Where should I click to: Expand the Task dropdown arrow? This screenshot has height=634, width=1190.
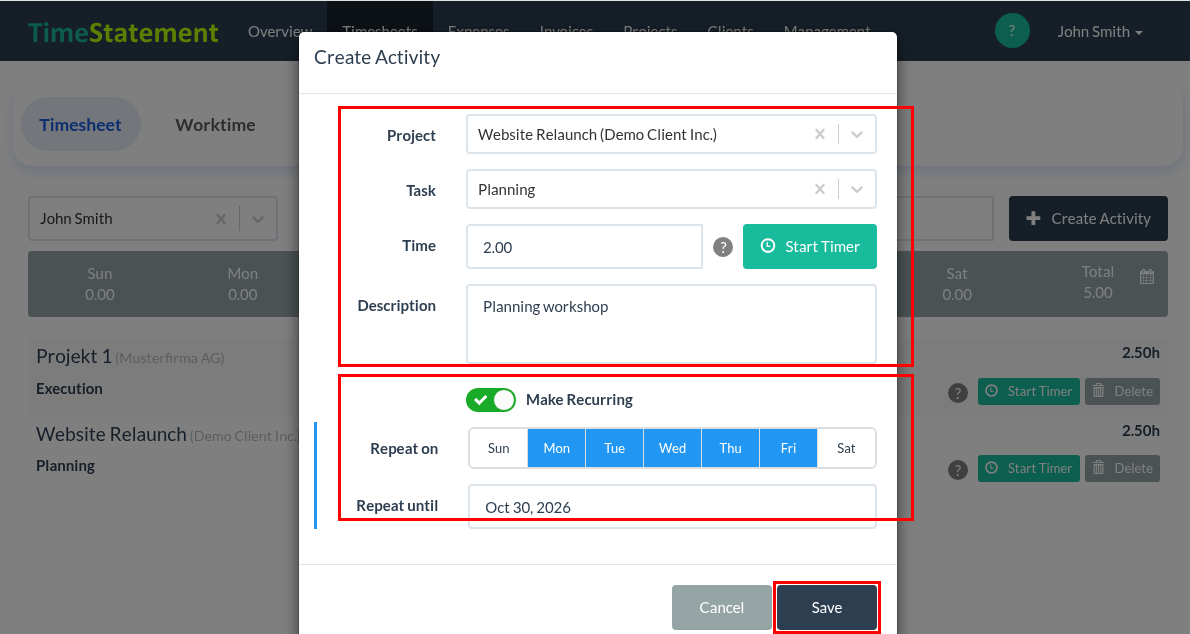click(x=857, y=189)
